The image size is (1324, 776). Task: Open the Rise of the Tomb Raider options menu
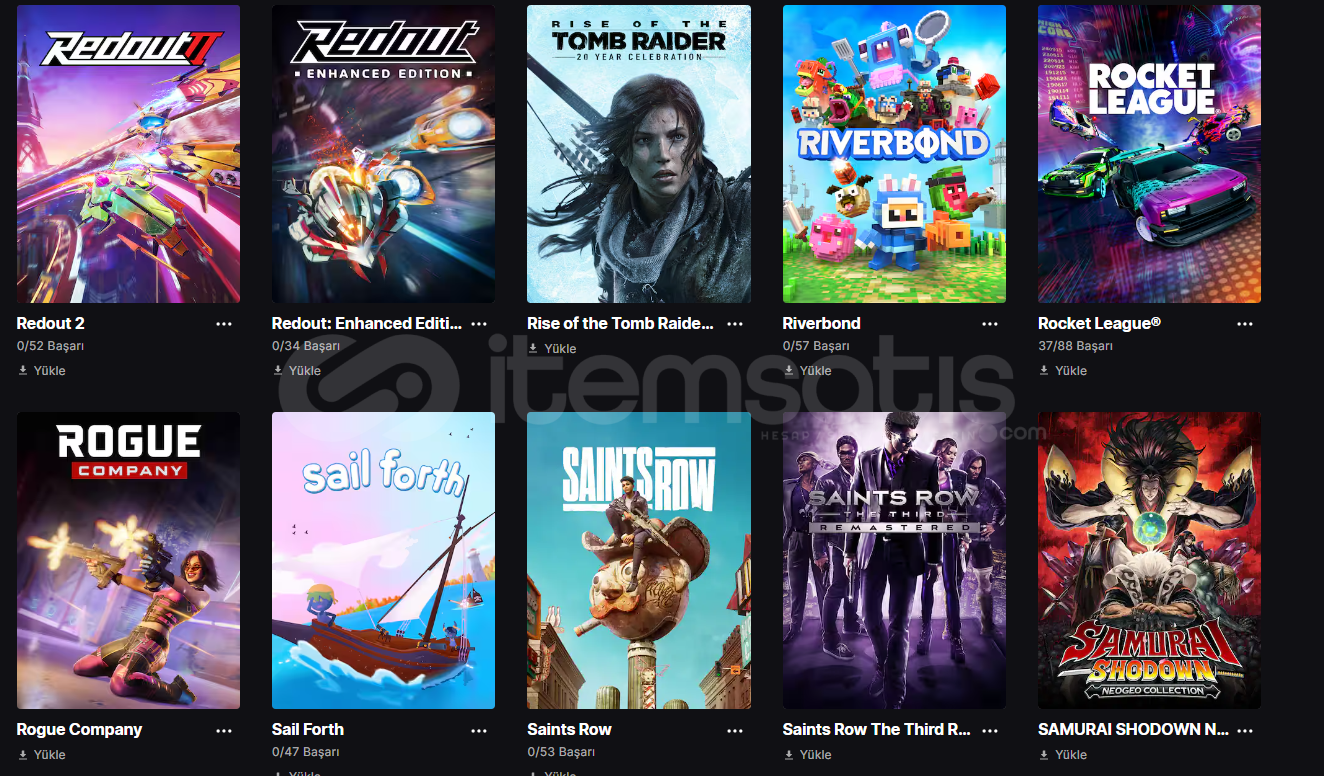tap(735, 324)
